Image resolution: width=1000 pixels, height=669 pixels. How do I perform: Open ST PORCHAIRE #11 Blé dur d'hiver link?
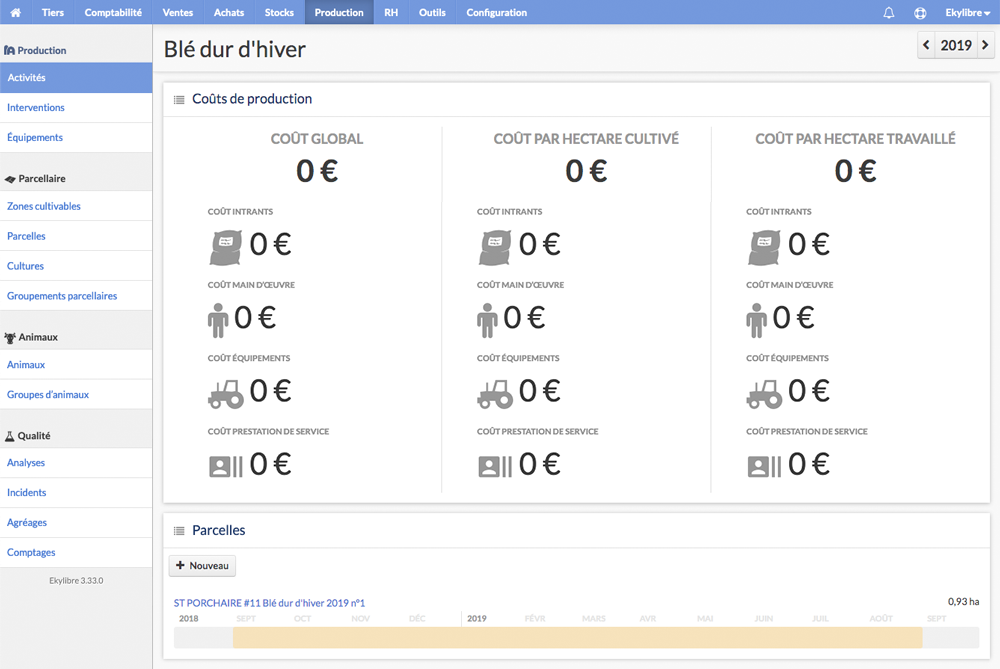[x=269, y=603]
